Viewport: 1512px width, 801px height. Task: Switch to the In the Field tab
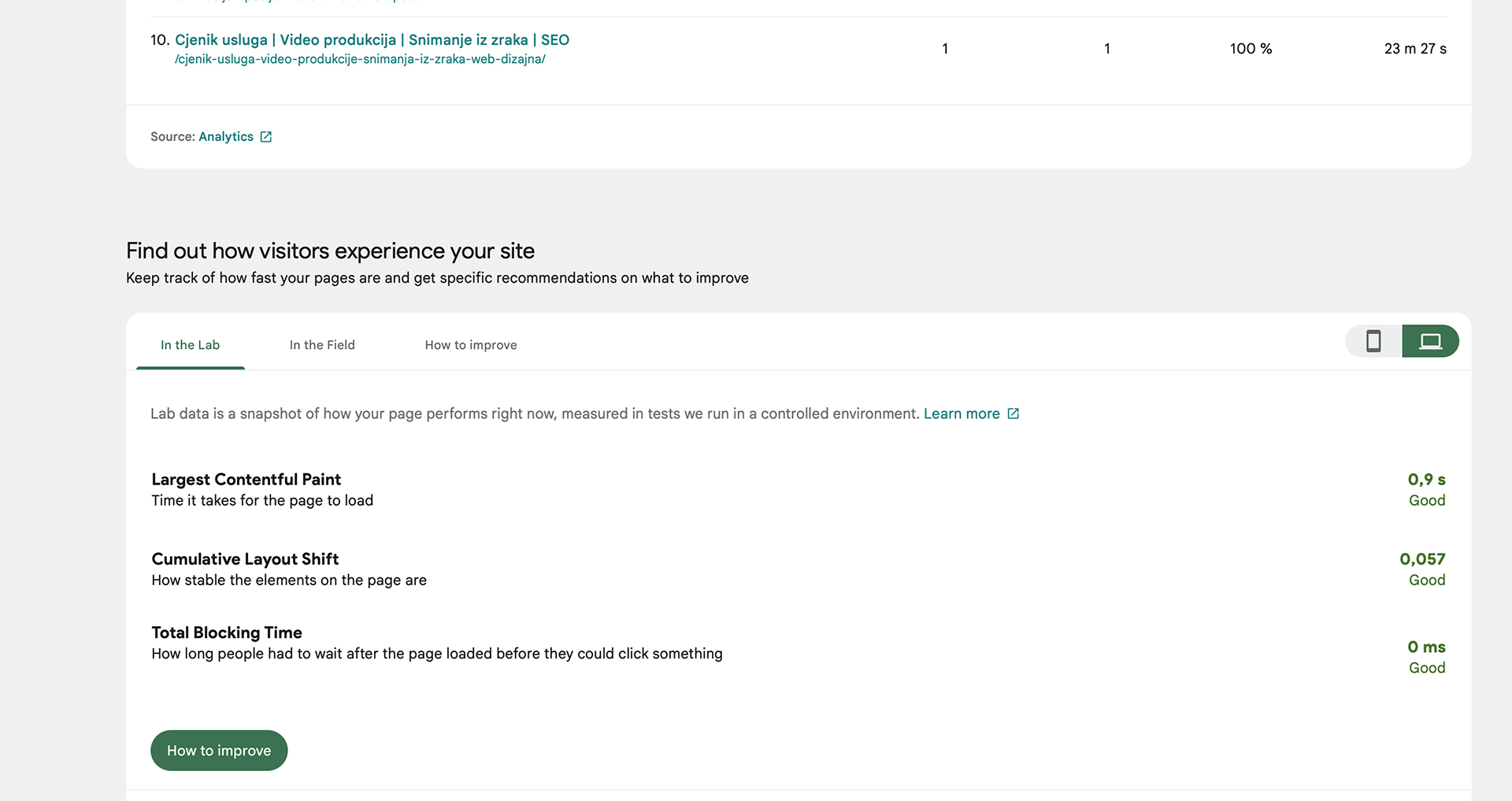(322, 345)
